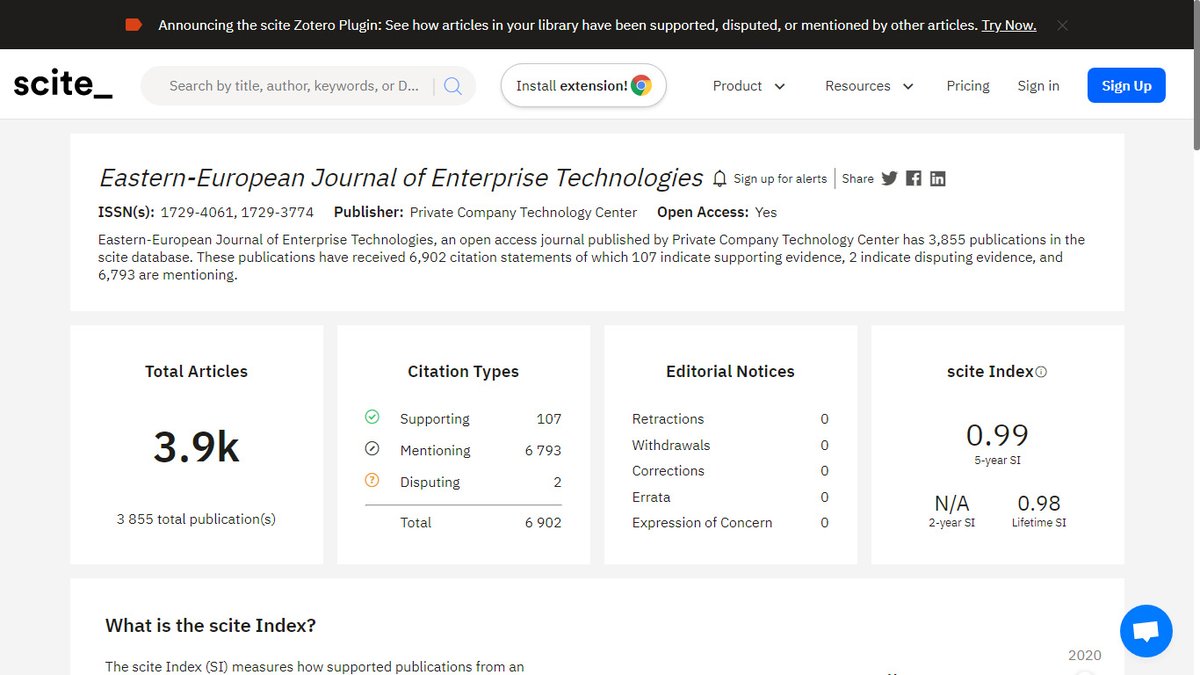Click the Withdrawals row label
Screen dimensions: 1200x675
671,445
